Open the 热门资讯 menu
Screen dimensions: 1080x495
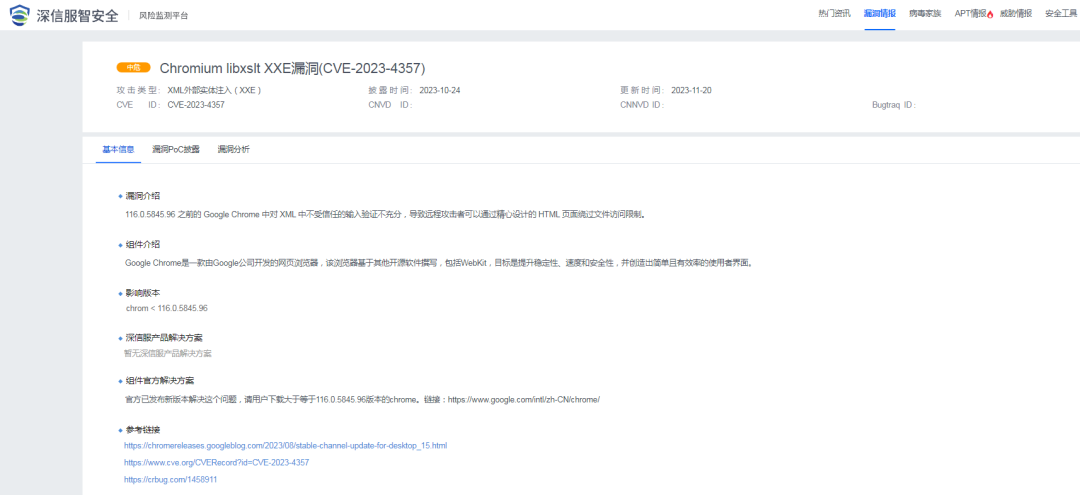click(834, 14)
